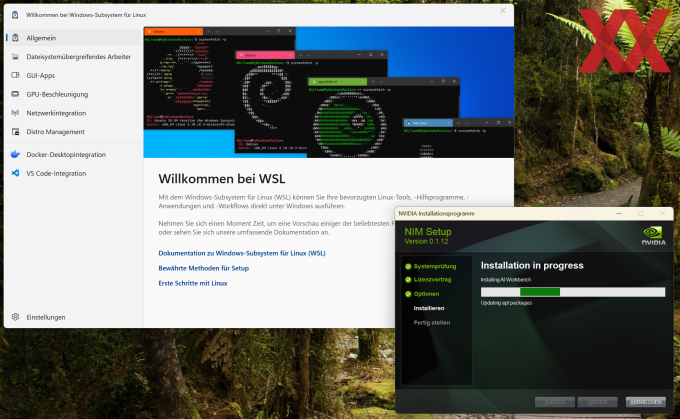This screenshot has height=419, width=680.
Task: Click the Netzwerkintegration antenna icon
Action: click(x=15, y=113)
